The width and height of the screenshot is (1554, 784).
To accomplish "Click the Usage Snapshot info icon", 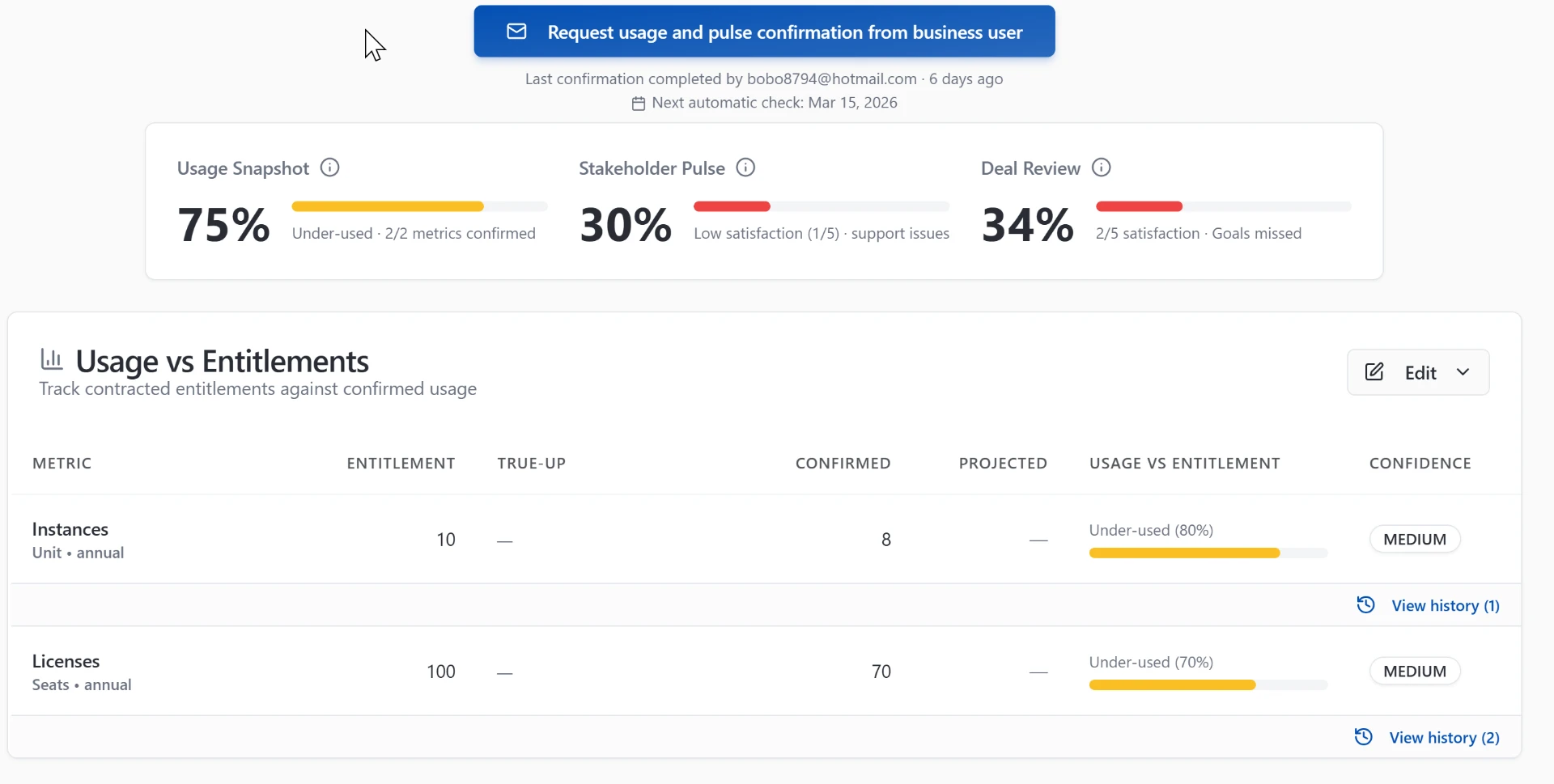I will pyautogui.click(x=329, y=167).
